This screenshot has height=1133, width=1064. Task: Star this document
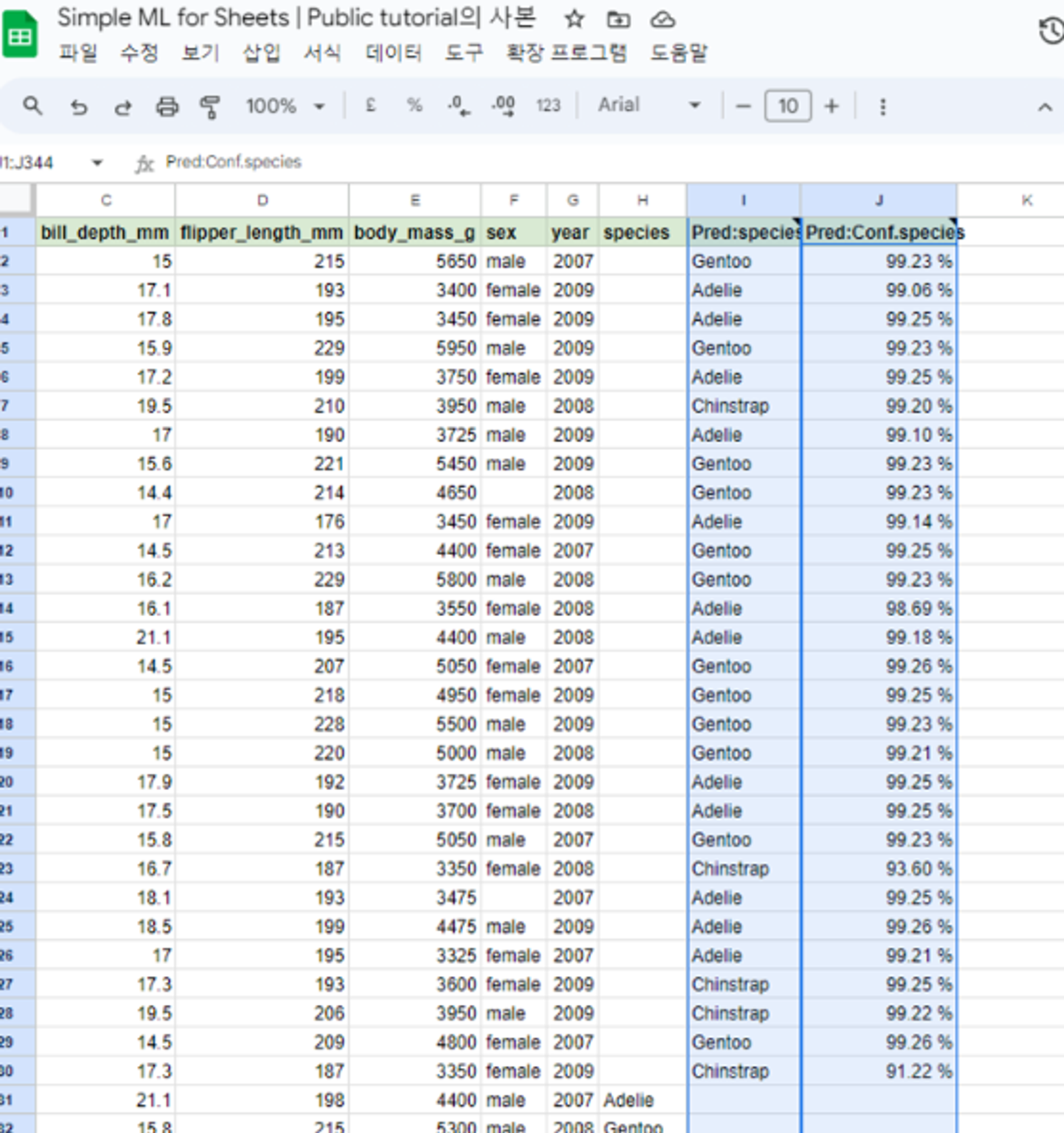(574, 20)
